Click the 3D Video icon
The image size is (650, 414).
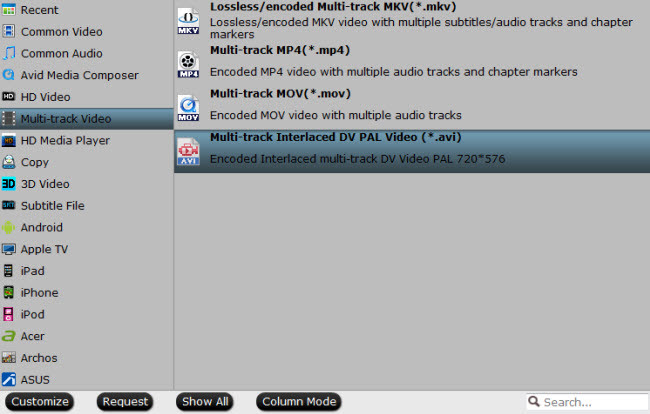point(8,184)
